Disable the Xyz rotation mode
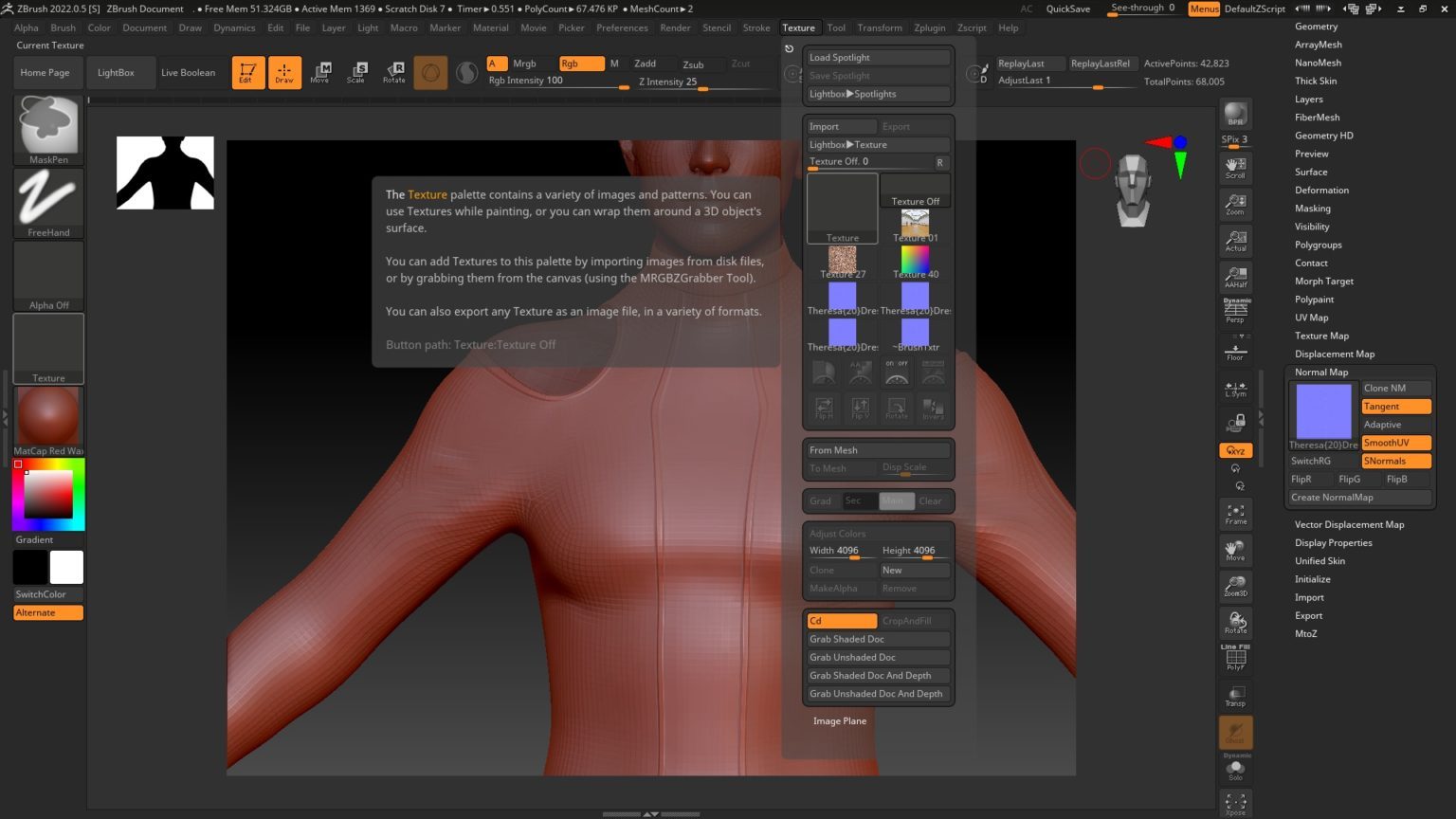Screen dimensions: 1456x819 pyautogui.click(x=1235, y=450)
